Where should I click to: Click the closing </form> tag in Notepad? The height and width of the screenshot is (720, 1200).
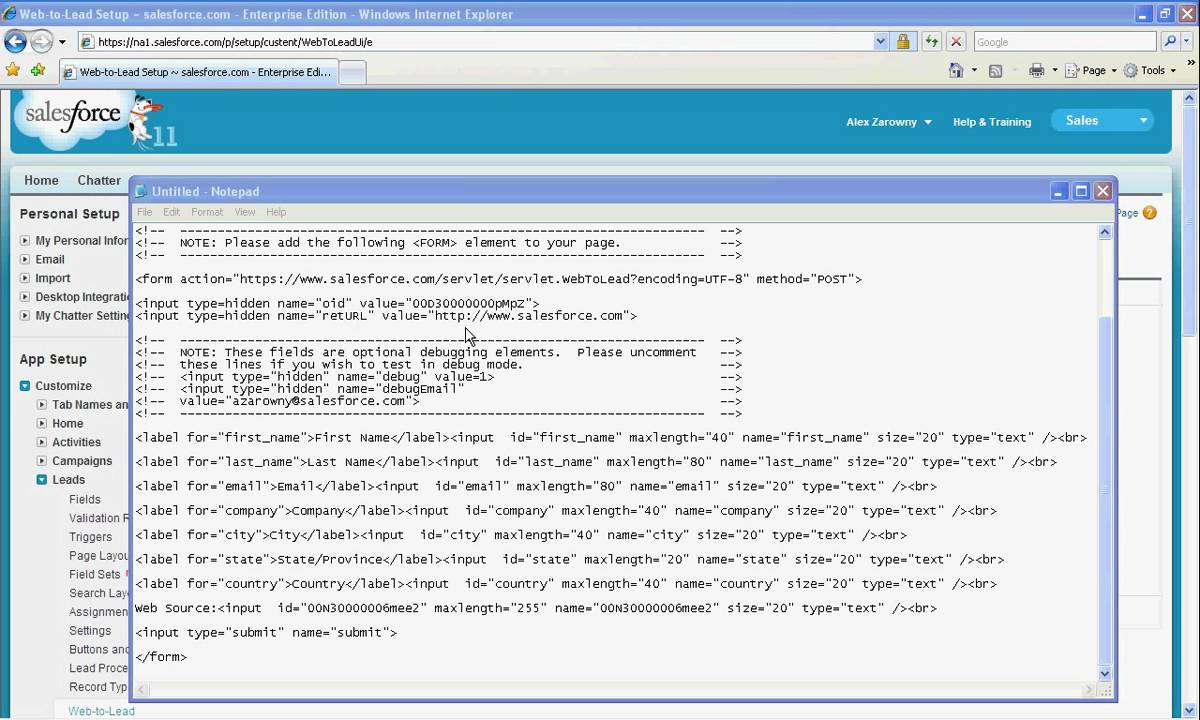pyautogui.click(x=161, y=657)
